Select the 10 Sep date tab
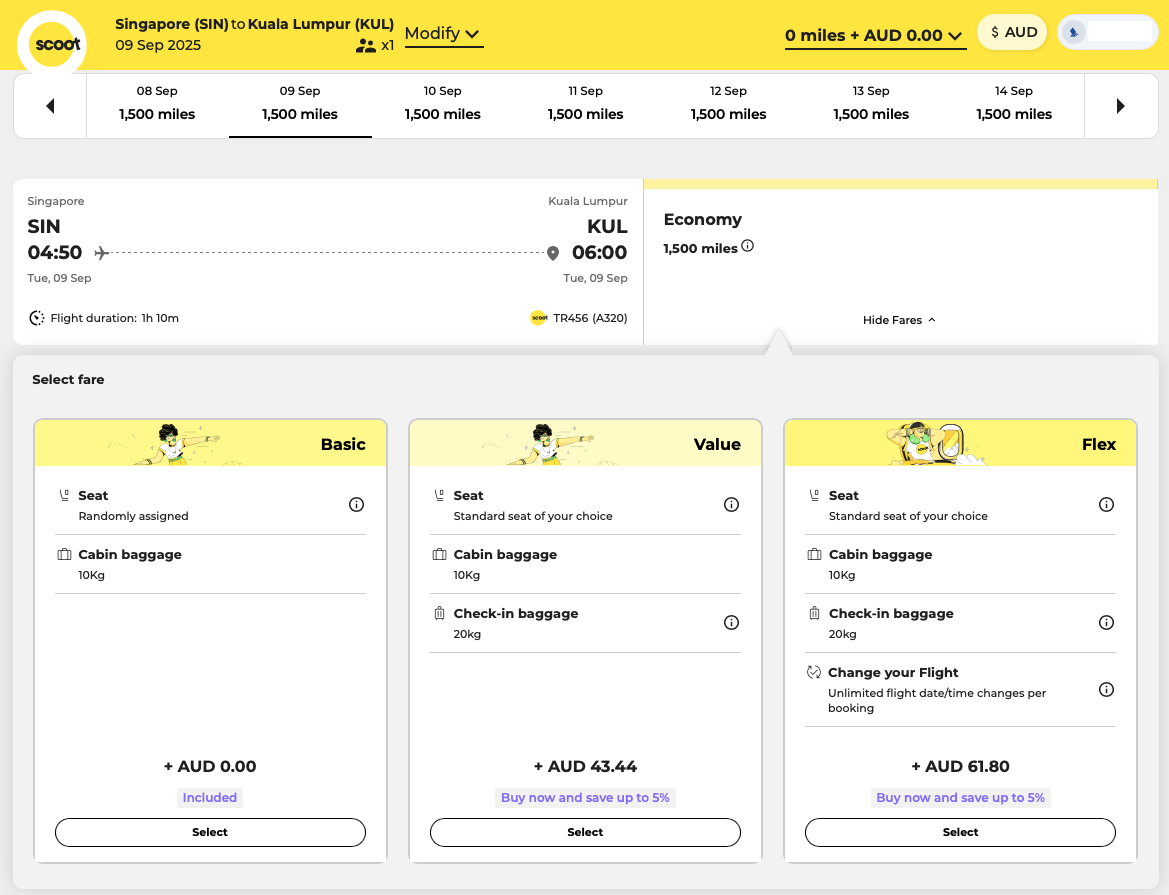Viewport: 1169px width, 895px height. [x=443, y=105]
